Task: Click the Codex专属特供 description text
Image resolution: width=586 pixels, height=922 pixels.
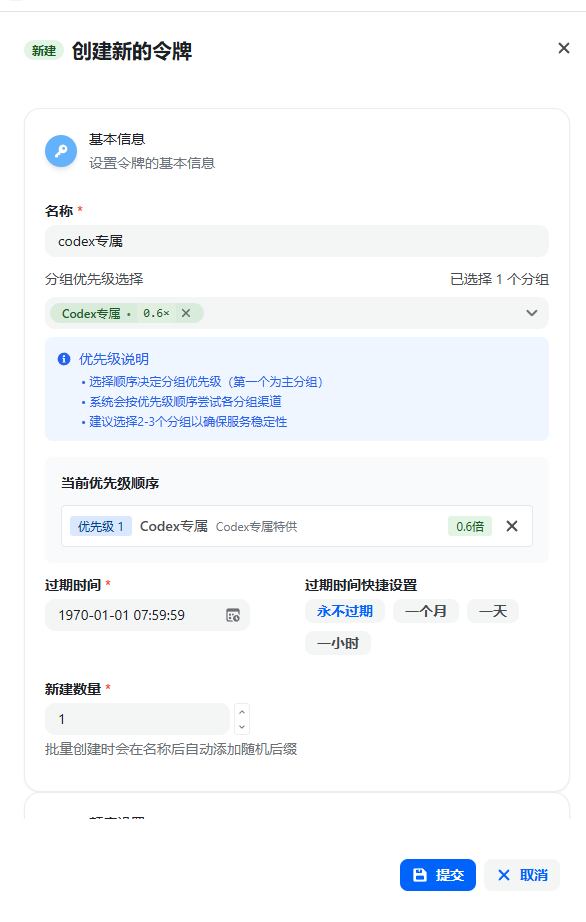Action: [x=256, y=526]
